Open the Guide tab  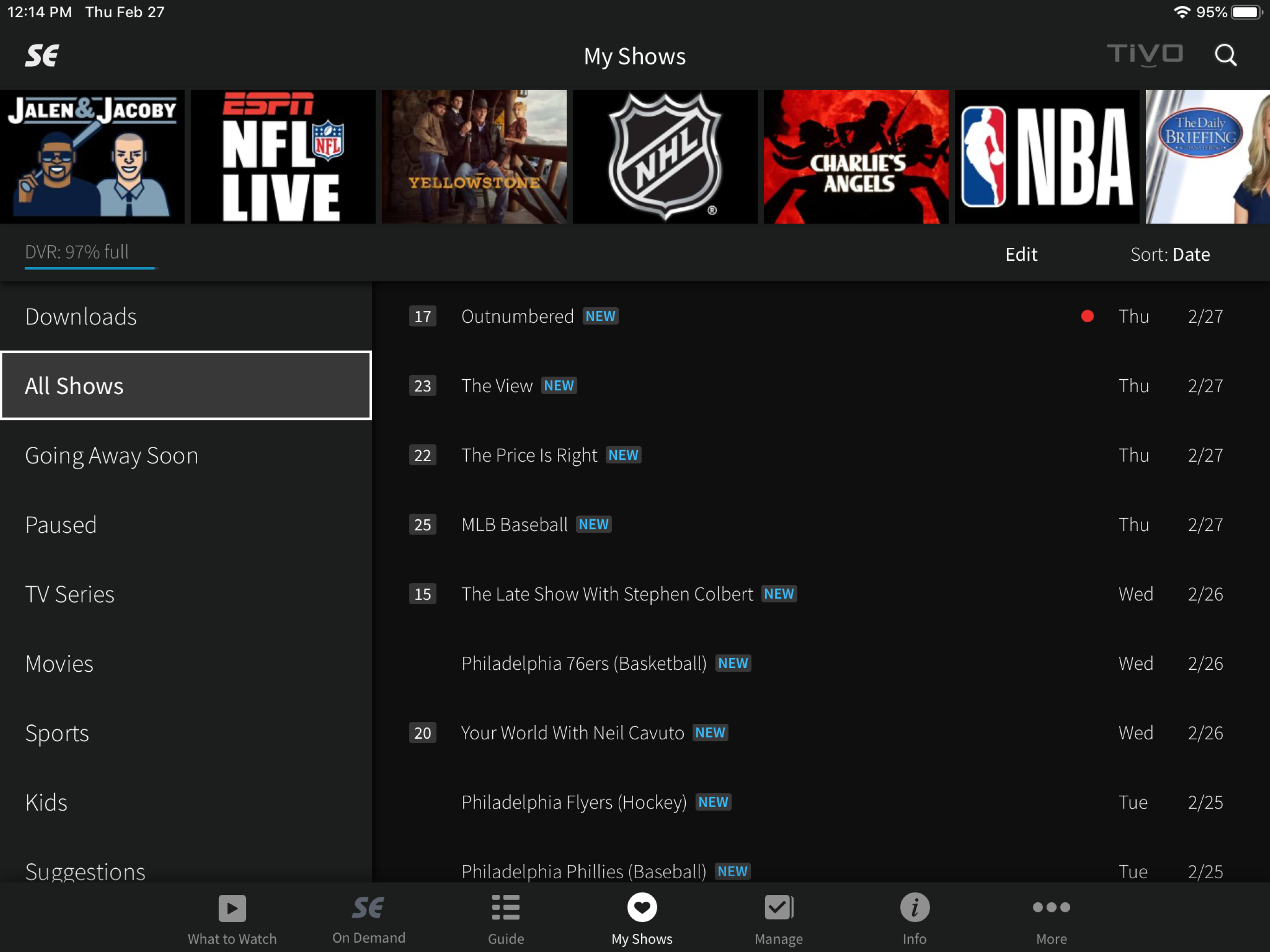click(x=506, y=919)
